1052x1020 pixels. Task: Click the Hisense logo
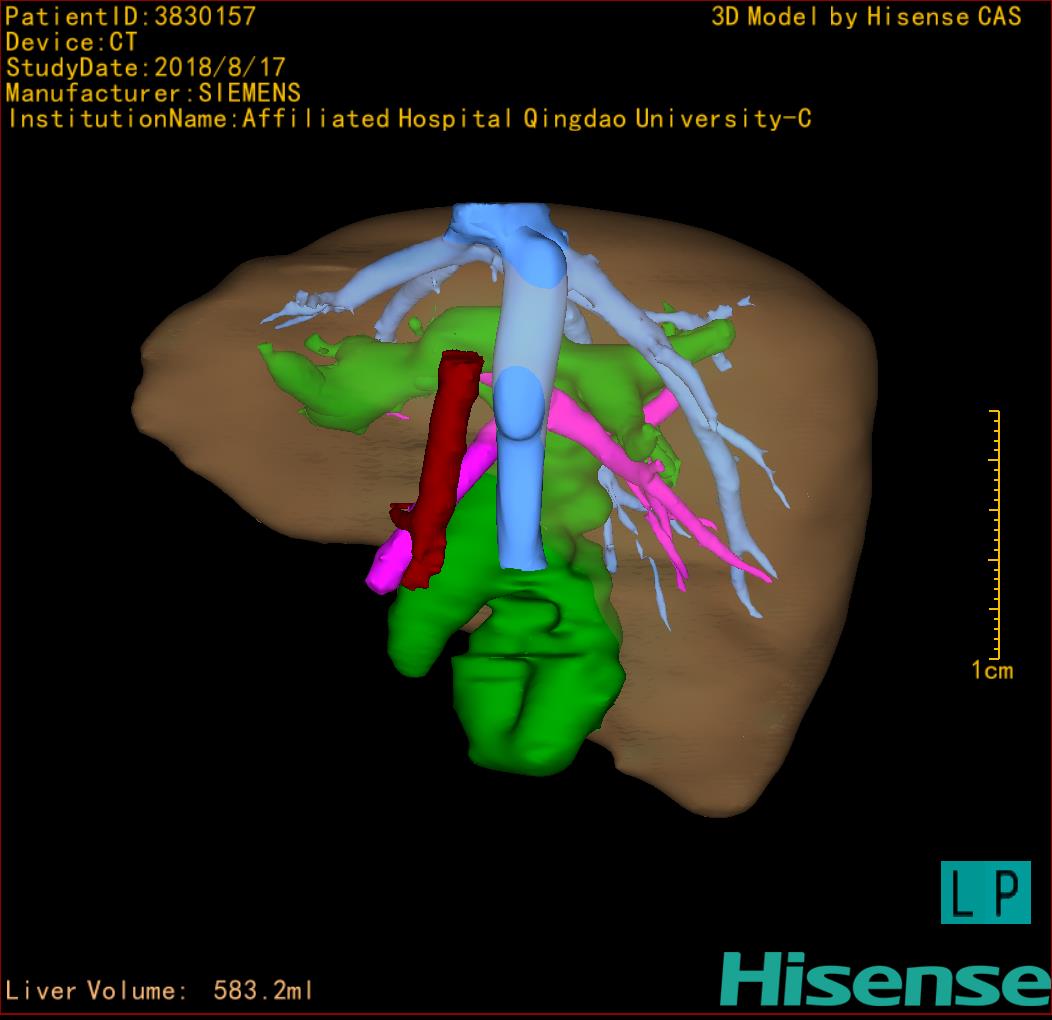click(886, 980)
